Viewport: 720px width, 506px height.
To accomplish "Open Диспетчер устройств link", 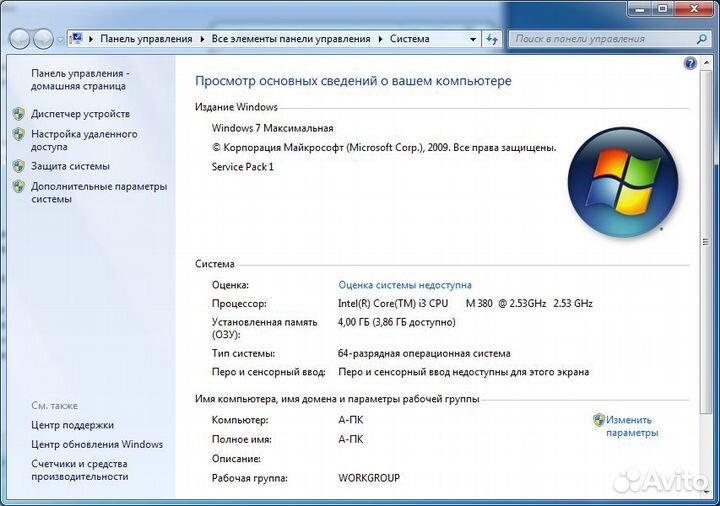I will click(80, 114).
